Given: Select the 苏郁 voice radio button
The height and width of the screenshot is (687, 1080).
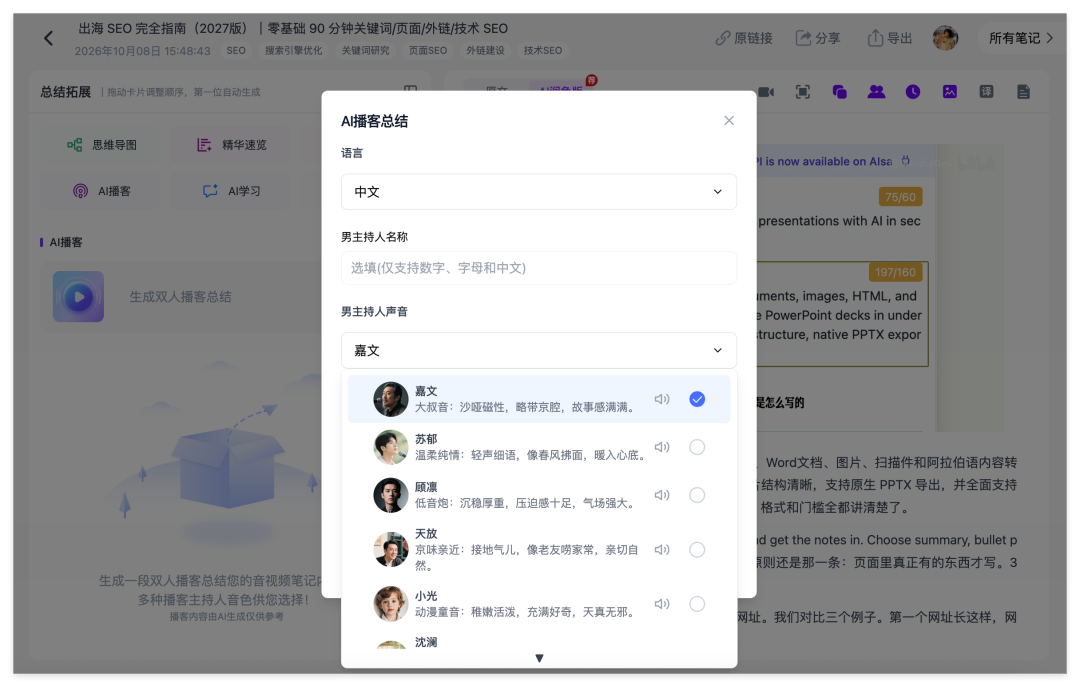Looking at the screenshot, I should [x=697, y=447].
